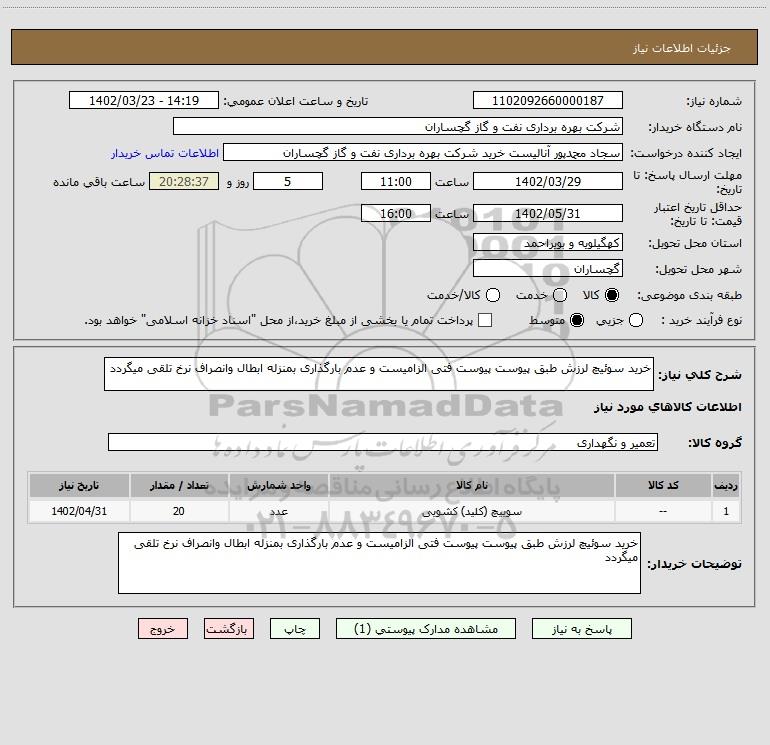The height and width of the screenshot is (745, 770).
Task: Click the general need description text box
Action: pos(379,374)
